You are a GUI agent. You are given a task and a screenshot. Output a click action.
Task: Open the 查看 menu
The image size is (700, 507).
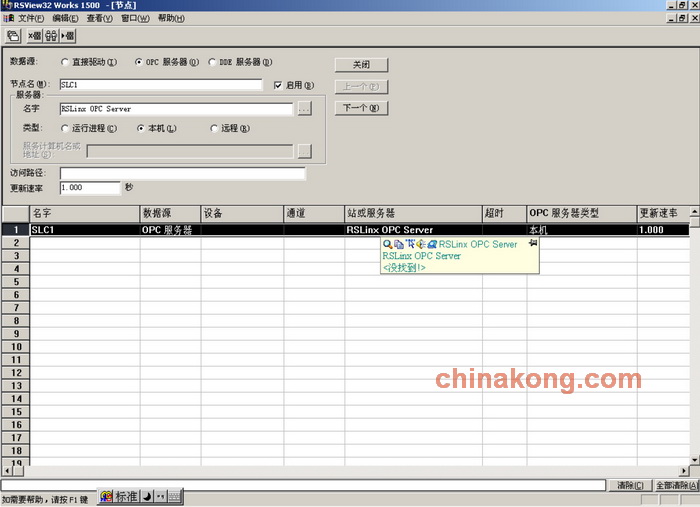pos(100,18)
